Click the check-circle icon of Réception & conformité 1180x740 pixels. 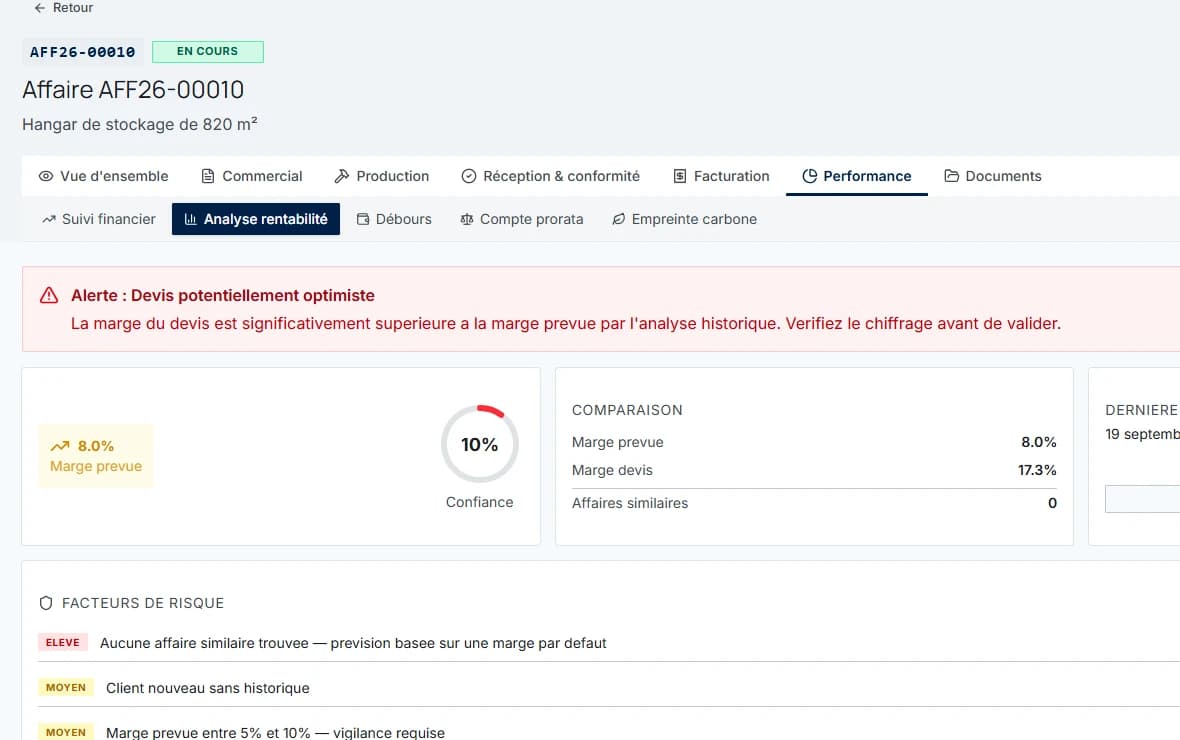point(469,176)
